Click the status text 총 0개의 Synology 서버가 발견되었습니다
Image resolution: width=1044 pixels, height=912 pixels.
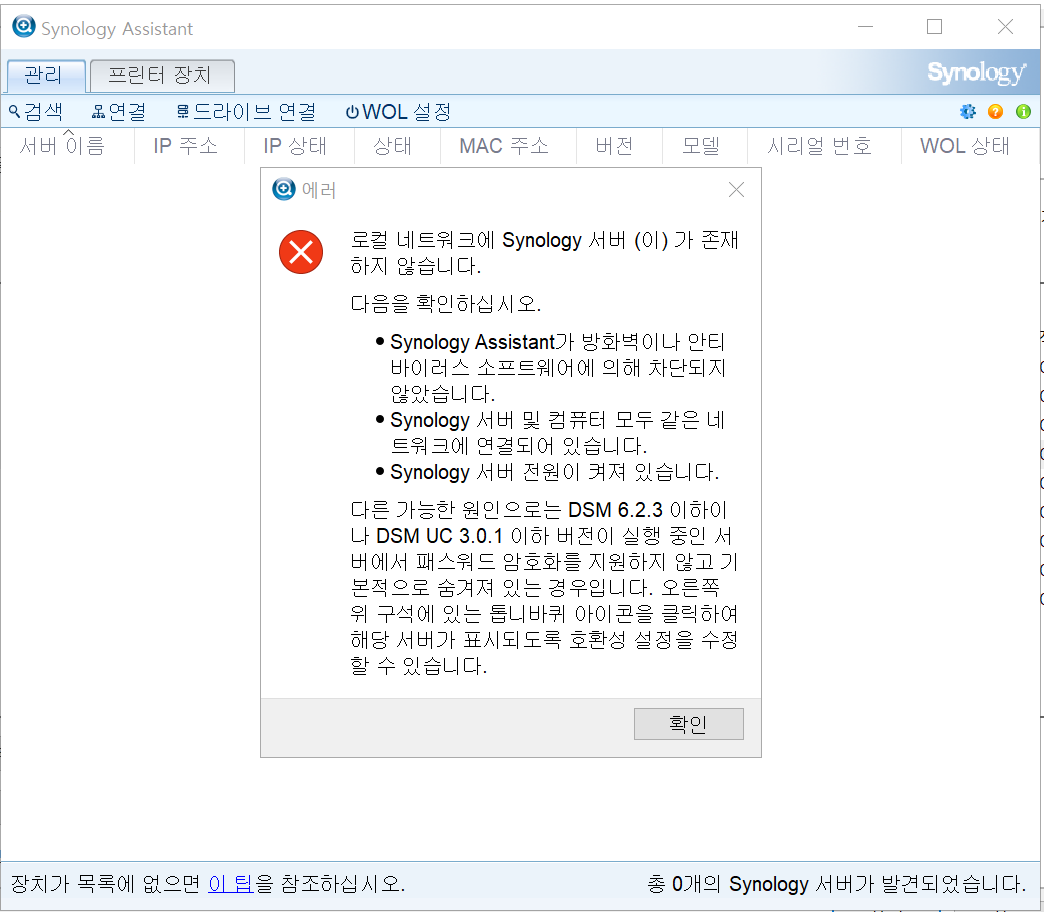tap(836, 883)
